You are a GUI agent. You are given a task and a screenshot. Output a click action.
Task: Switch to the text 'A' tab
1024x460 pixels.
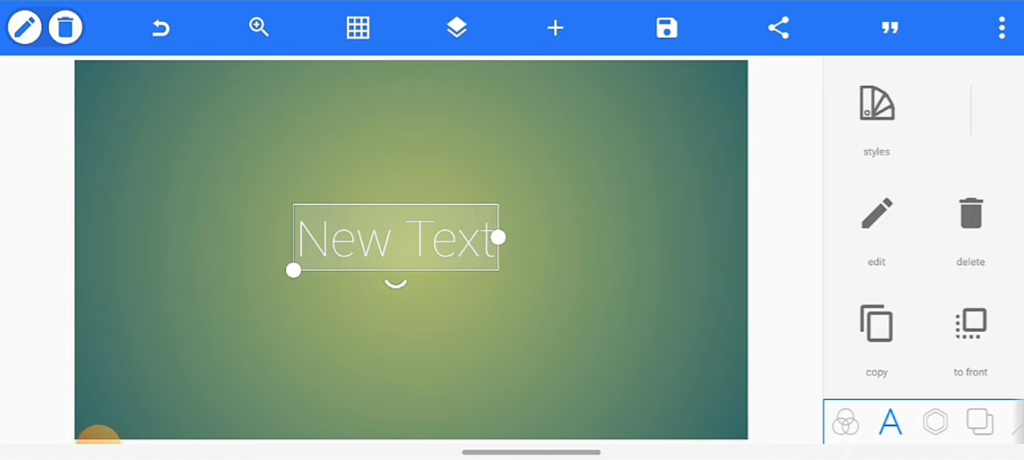pyautogui.click(x=890, y=422)
